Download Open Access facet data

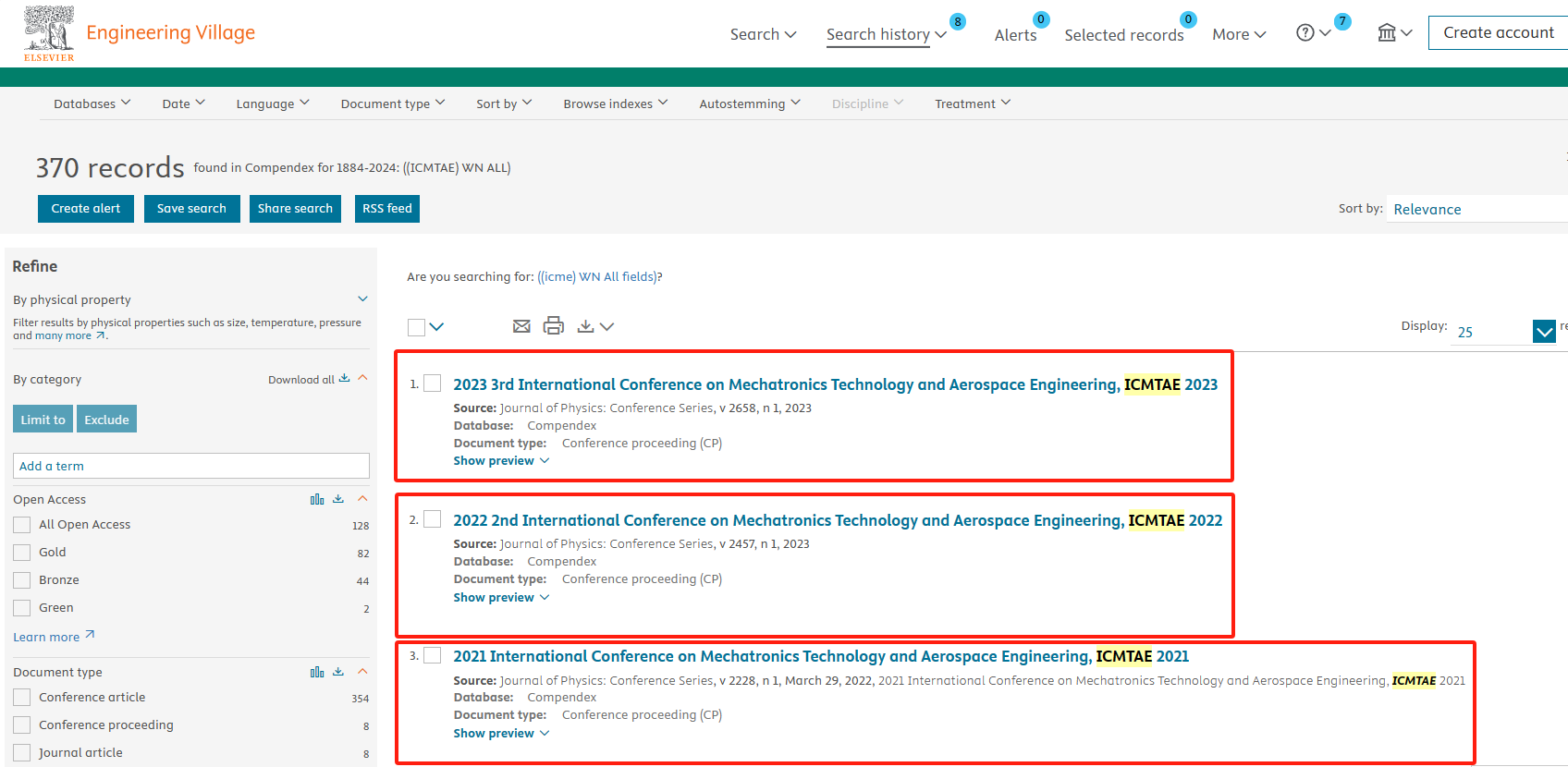338,499
